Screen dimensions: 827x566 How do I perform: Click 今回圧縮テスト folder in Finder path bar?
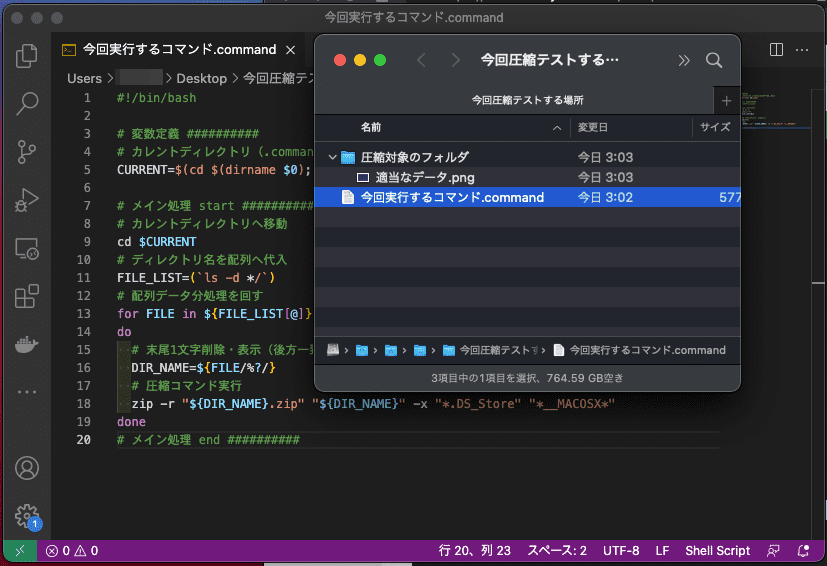(x=492, y=350)
